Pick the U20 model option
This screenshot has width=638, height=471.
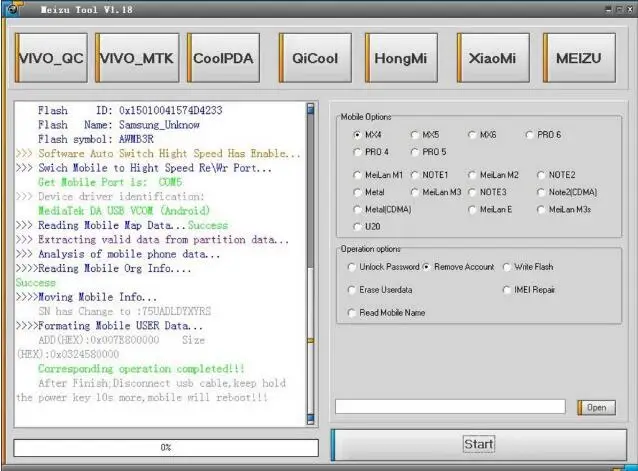(x=357, y=227)
